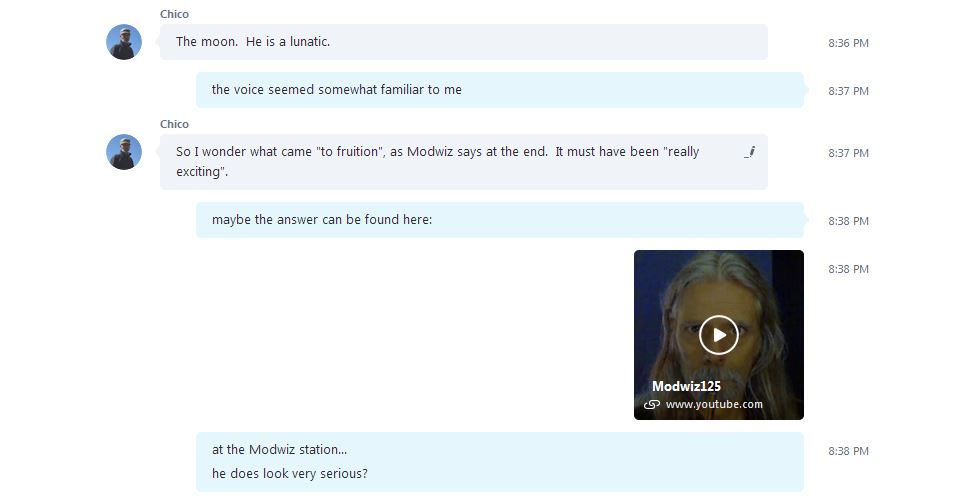Open Chico's avatar next to the lunatic message
This screenshot has height=503, width=977.
[124, 42]
